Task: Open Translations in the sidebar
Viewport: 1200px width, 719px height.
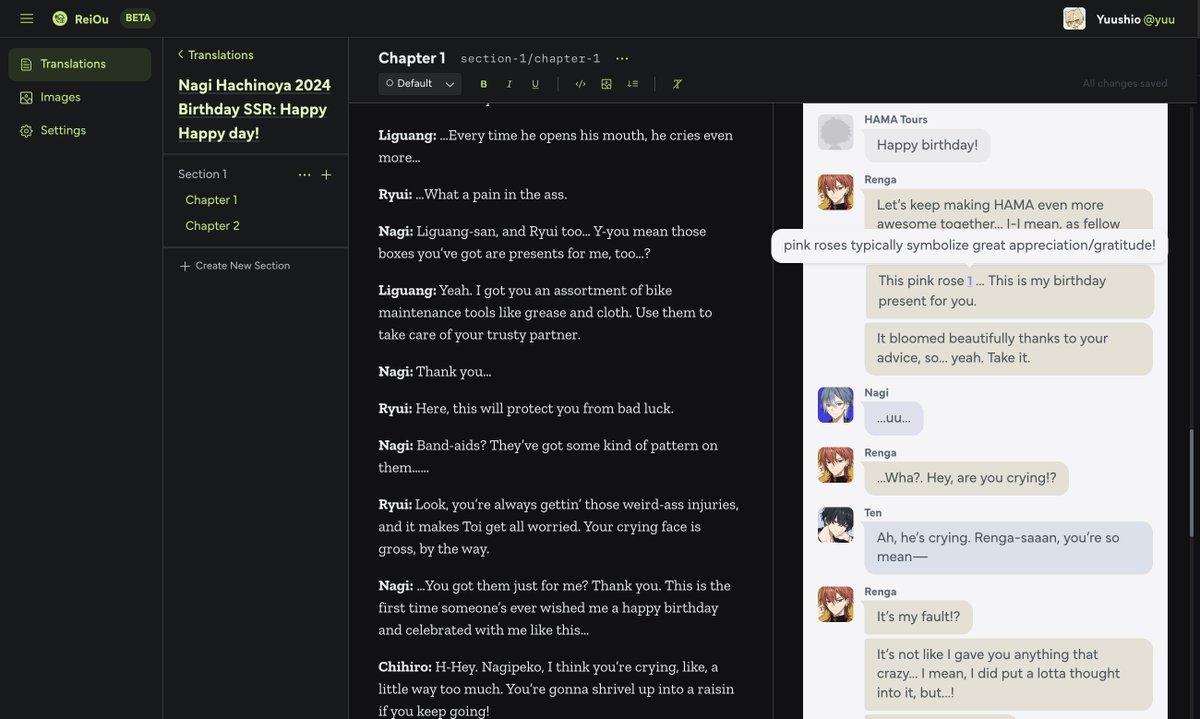Action: pos(80,64)
